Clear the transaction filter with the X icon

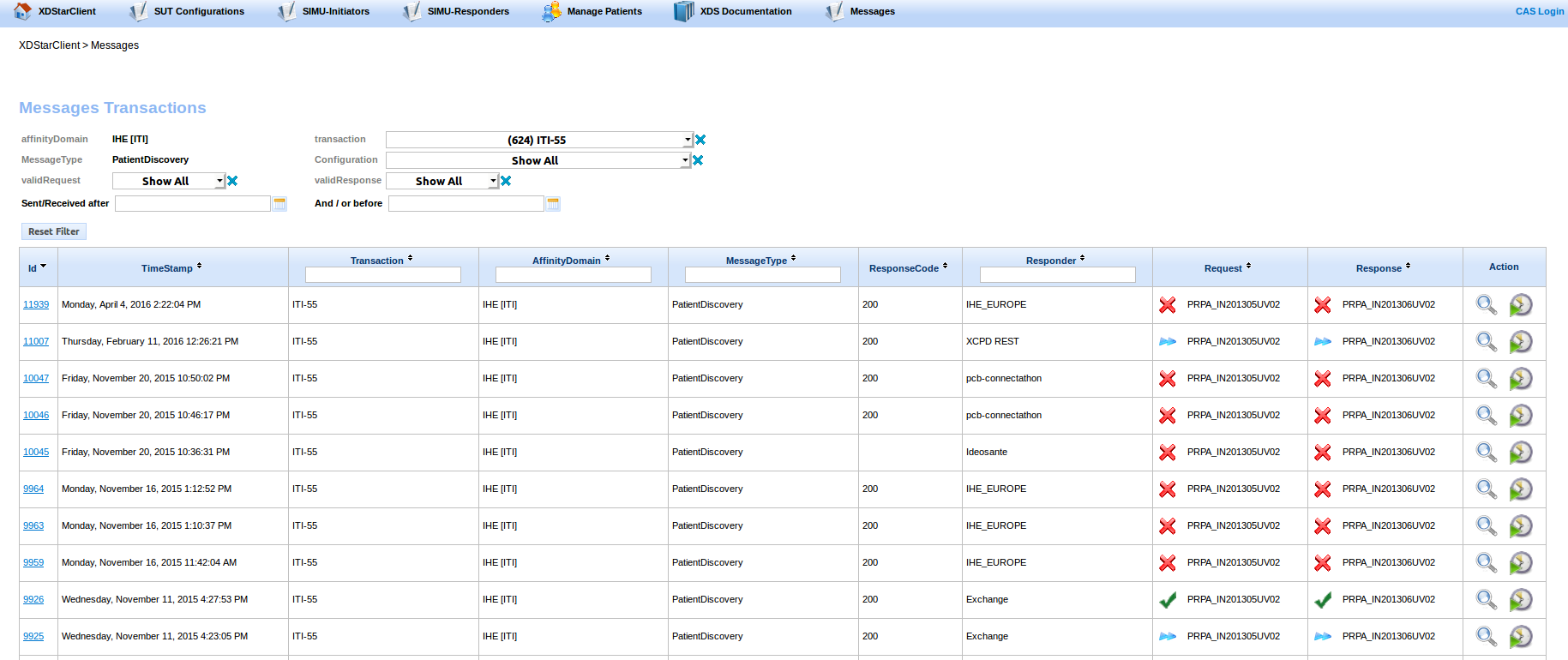(700, 140)
